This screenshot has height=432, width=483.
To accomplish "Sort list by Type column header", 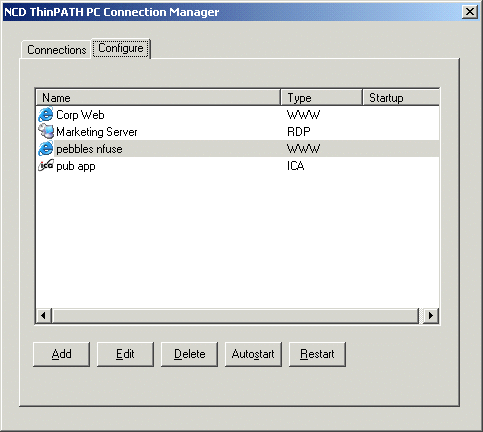I will coord(321,98).
